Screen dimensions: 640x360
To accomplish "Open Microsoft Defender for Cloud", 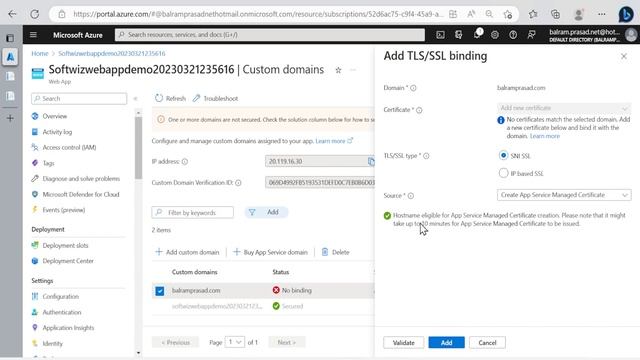I will (x=81, y=194).
